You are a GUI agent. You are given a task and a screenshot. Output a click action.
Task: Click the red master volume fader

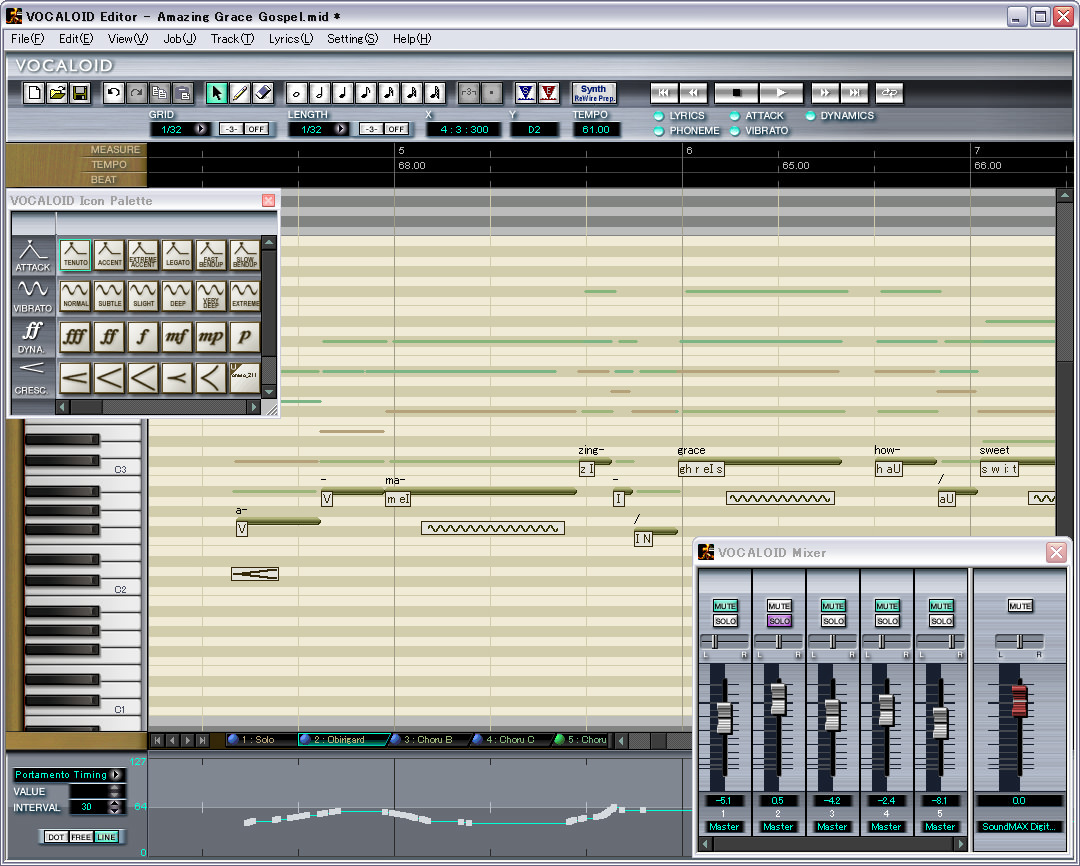(x=1019, y=701)
